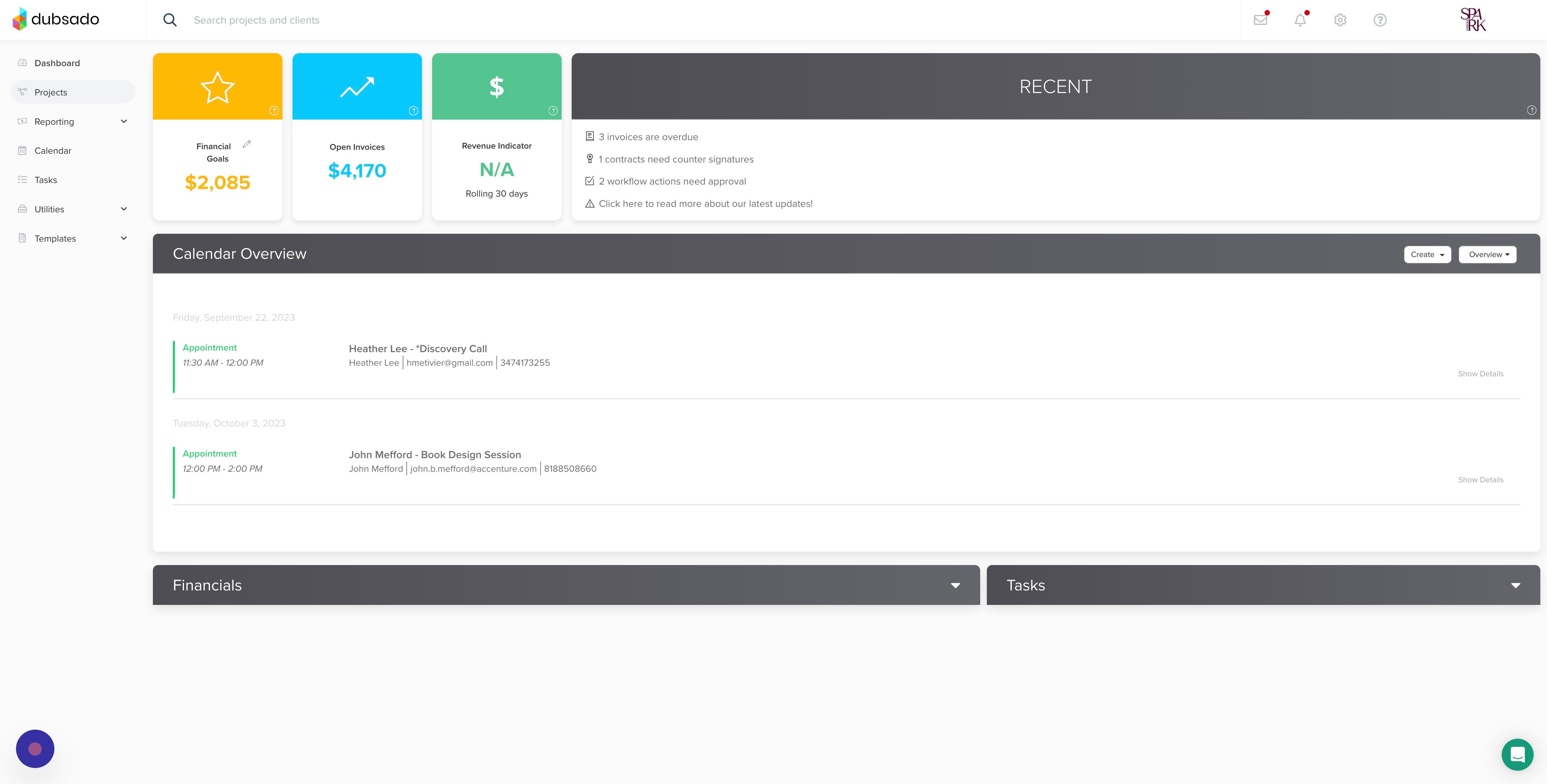Expand the Utilities sidebar menu
1547x784 pixels.
click(x=124, y=209)
